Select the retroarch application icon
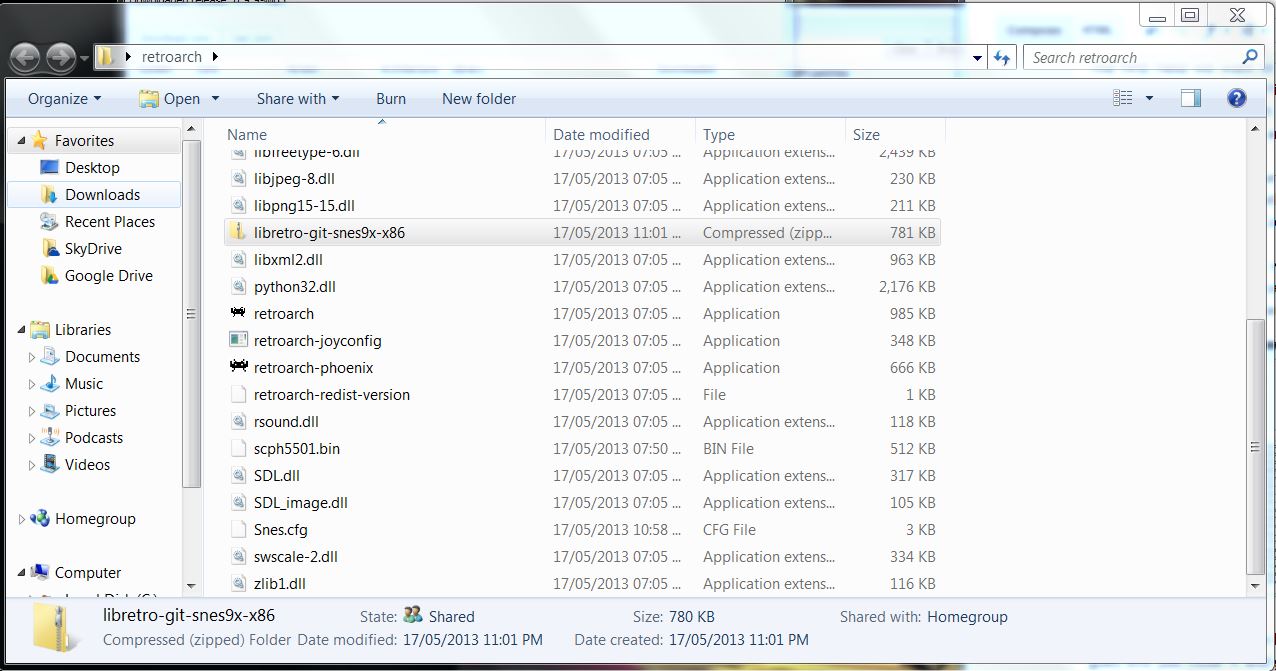Image resolution: width=1276 pixels, height=671 pixels. tap(238, 313)
